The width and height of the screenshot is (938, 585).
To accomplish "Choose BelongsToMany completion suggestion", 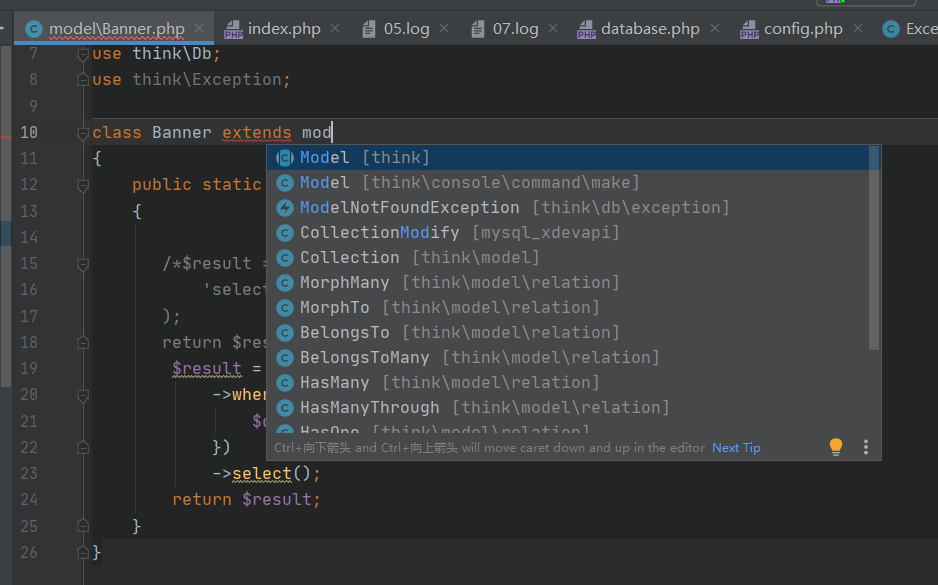I will (568, 358).
